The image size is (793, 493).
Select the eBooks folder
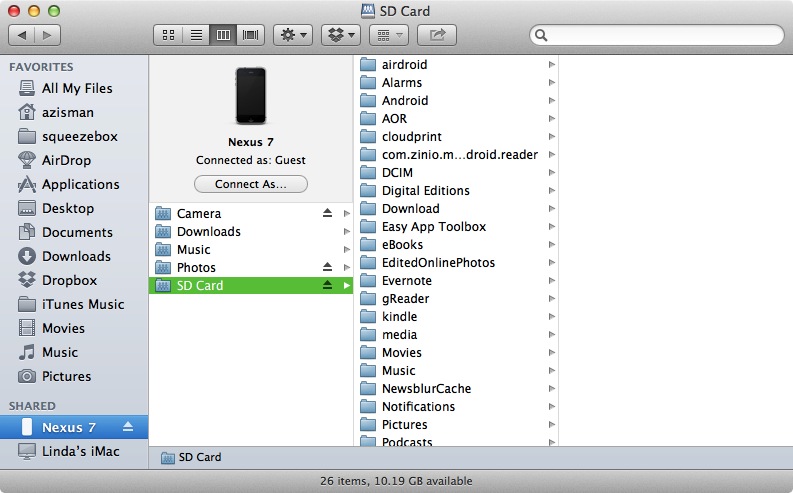458,245
